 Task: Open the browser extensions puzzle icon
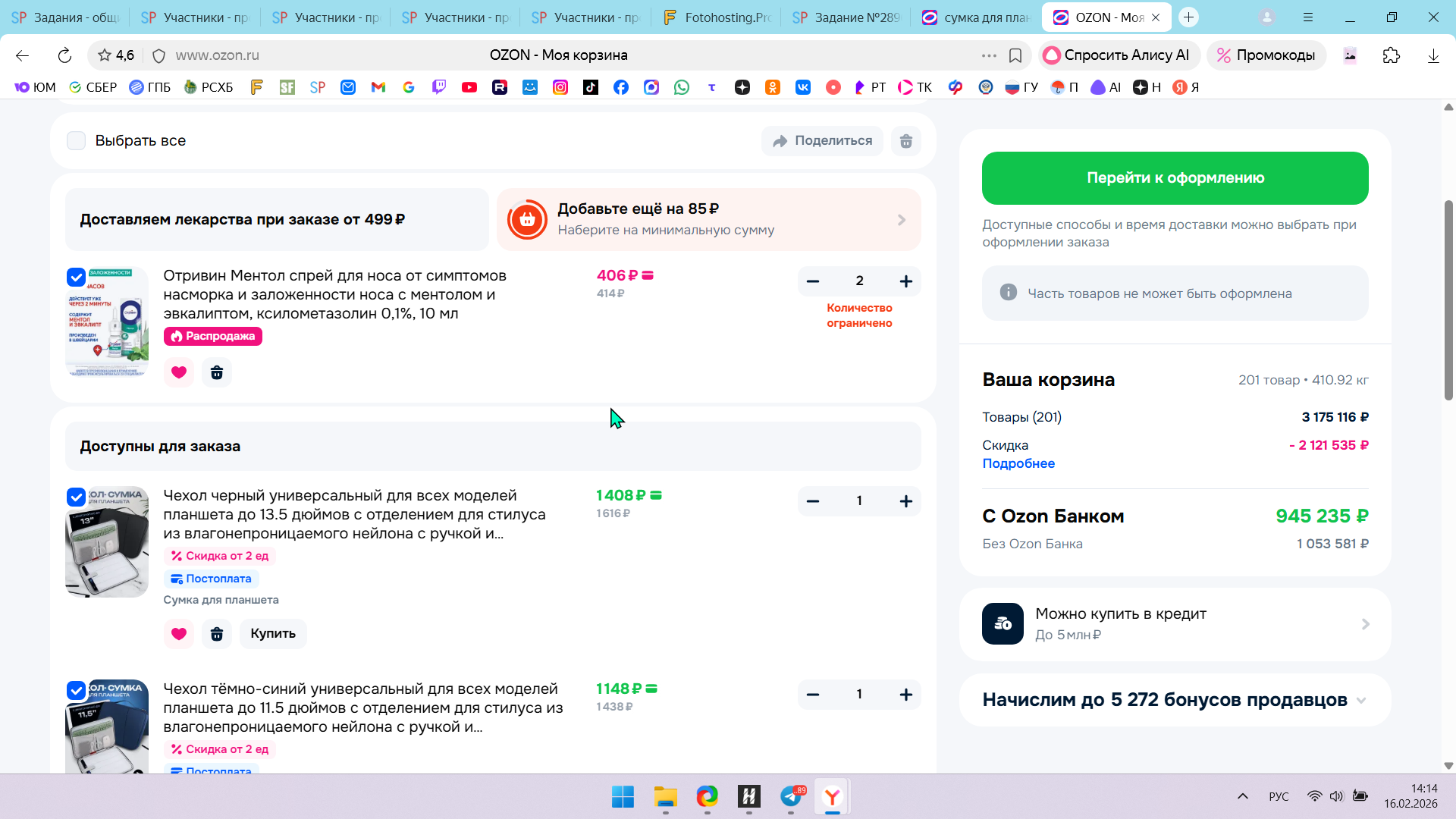[x=1391, y=55]
